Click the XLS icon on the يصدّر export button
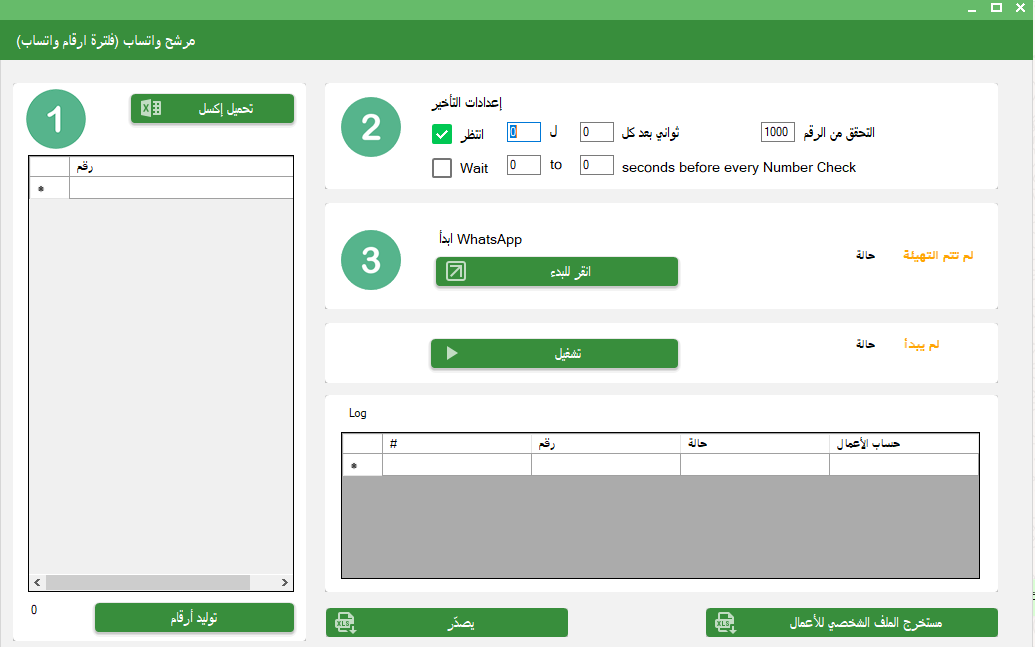Viewport: 1035px width, 647px height. point(345,623)
